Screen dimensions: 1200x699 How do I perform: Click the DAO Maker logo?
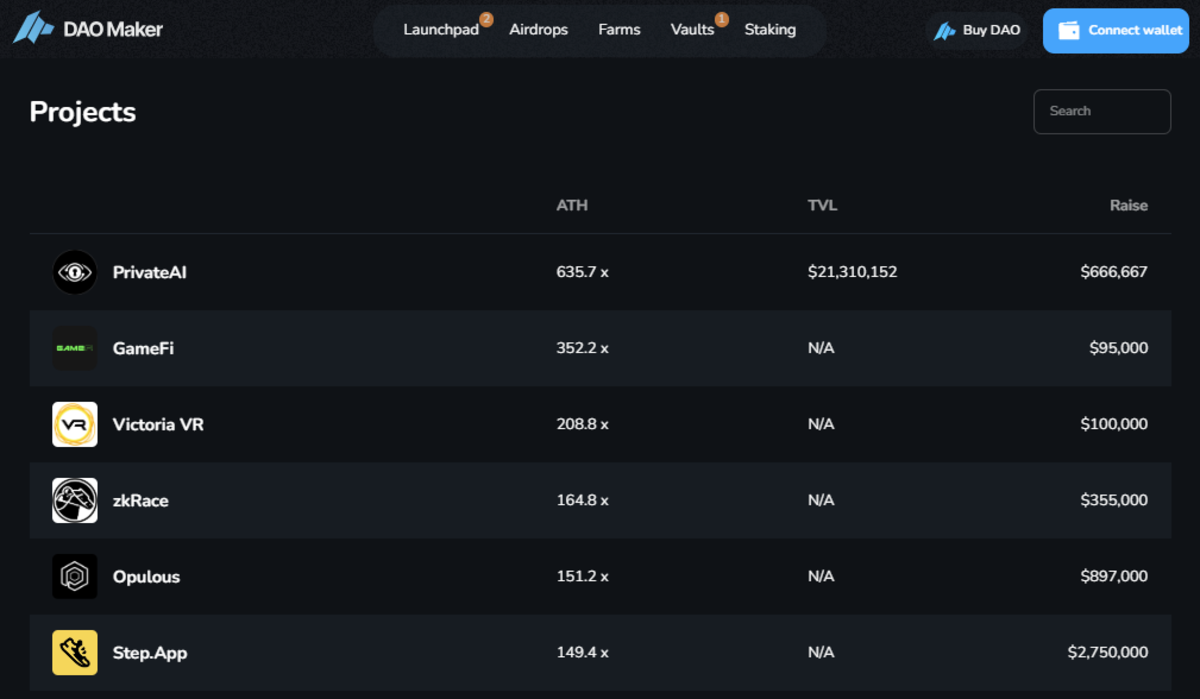point(87,29)
